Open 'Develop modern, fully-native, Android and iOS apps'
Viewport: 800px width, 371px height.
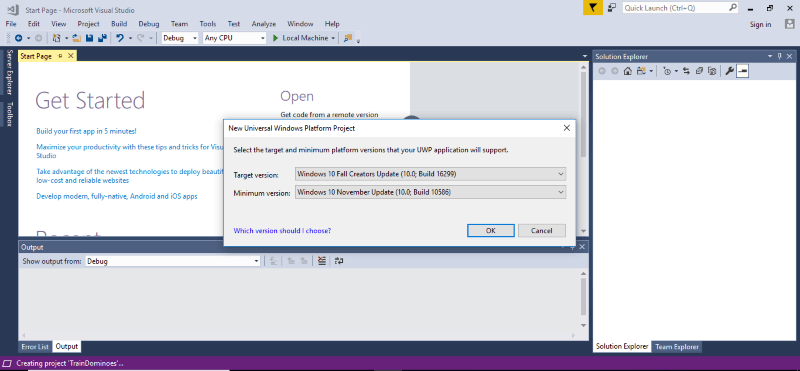117,196
